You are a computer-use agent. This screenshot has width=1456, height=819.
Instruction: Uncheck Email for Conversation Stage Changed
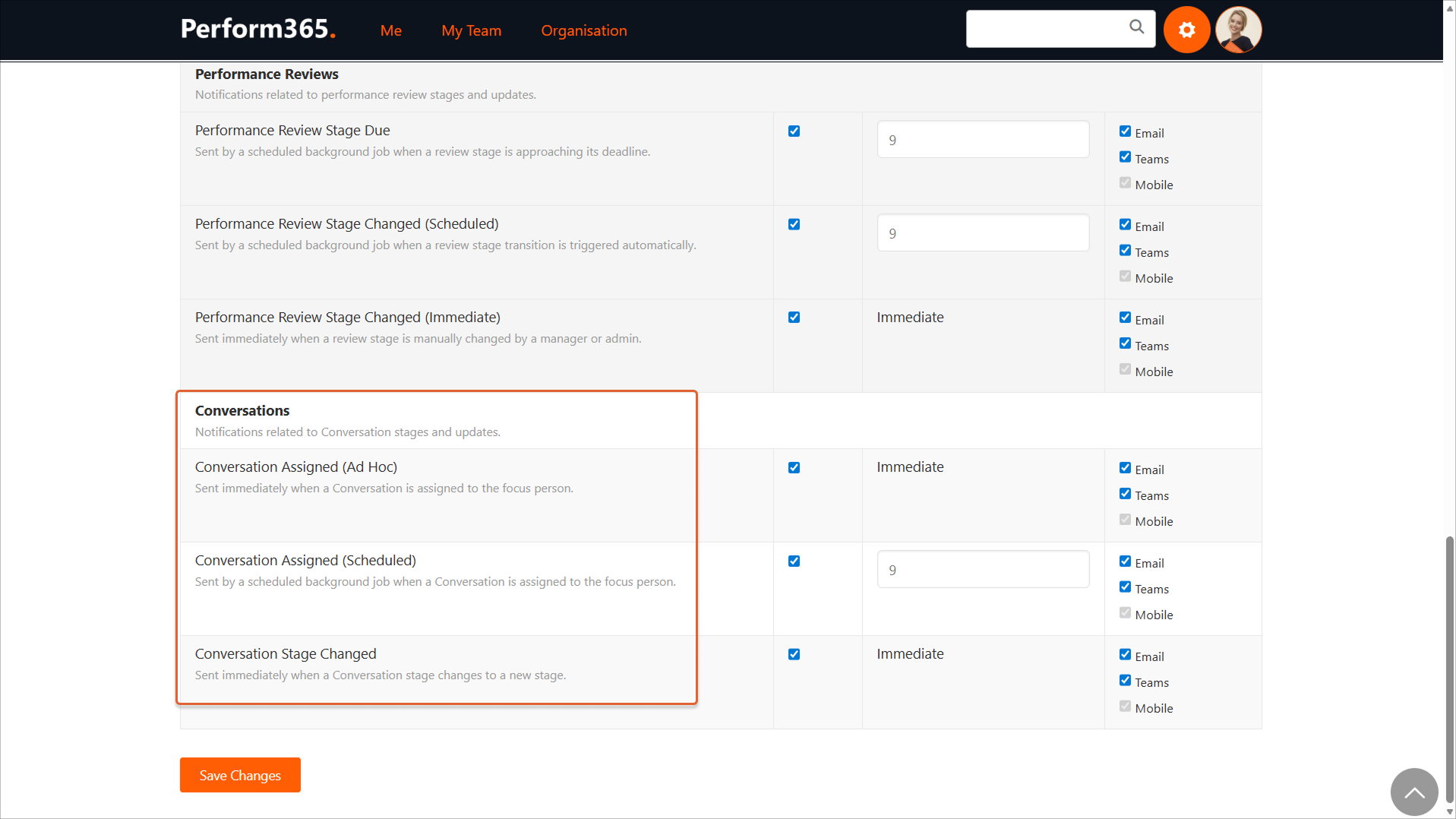pos(1125,655)
